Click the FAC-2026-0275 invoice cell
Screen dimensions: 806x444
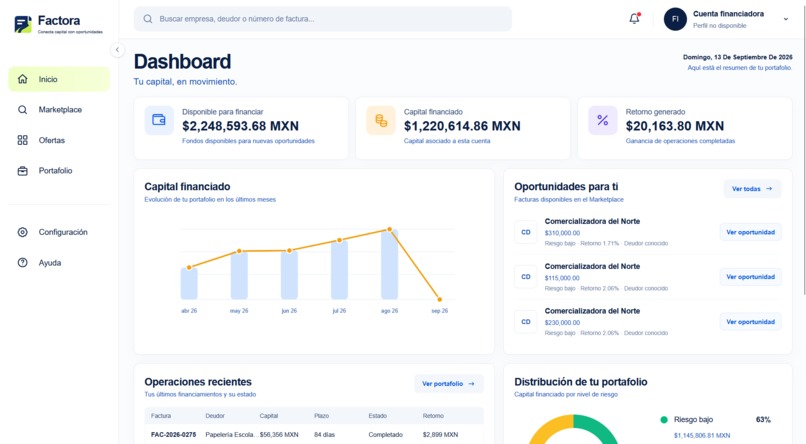coord(173,435)
